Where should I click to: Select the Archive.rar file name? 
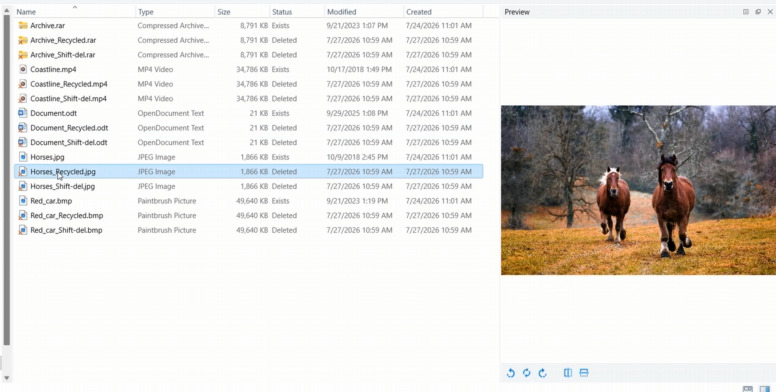pos(48,25)
